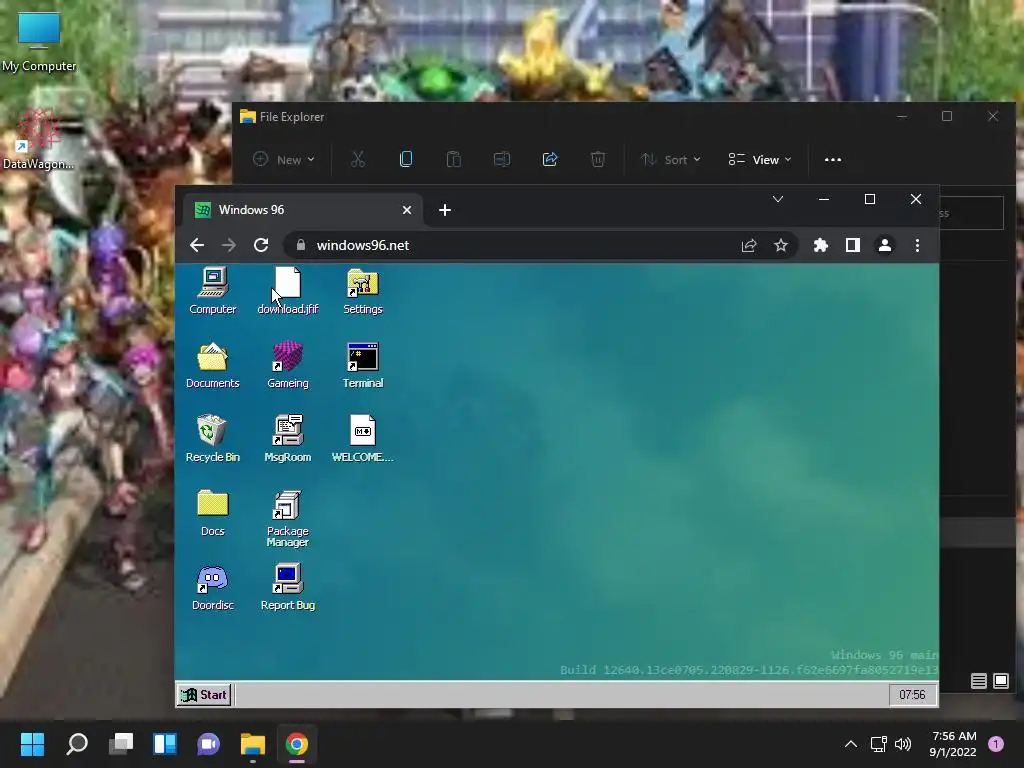Open New dropdown in File Explorer

(x=283, y=159)
